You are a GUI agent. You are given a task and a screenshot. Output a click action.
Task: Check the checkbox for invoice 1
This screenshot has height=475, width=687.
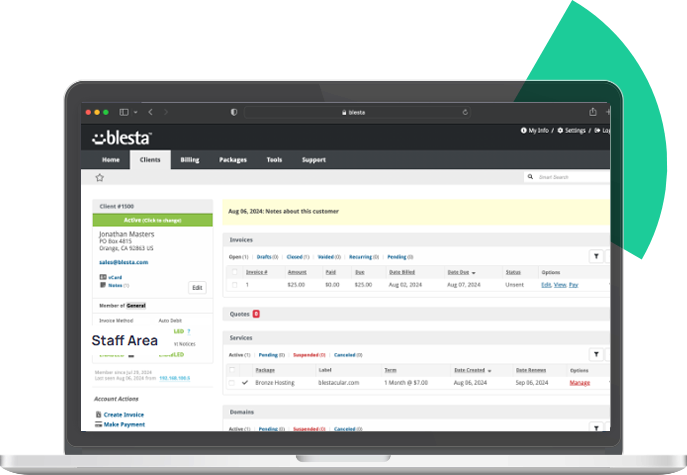pyautogui.click(x=235, y=285)
